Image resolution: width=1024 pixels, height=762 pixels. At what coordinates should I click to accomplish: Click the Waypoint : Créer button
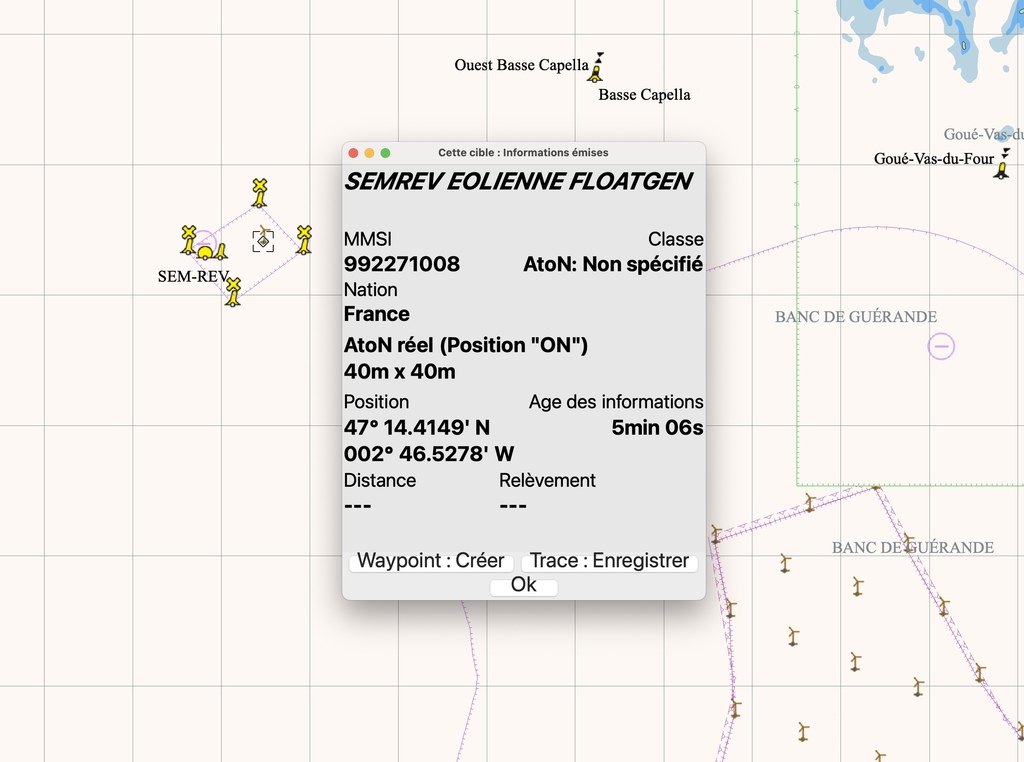tap(431, 562)
